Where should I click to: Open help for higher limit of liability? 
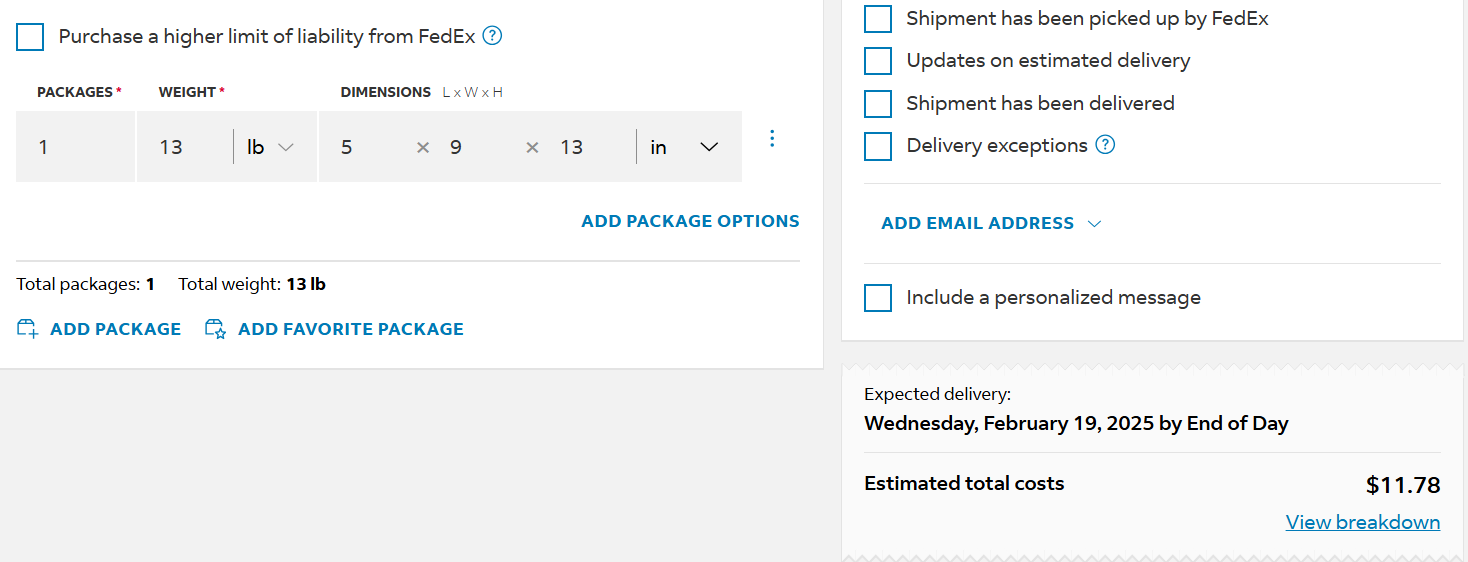tap(492, 36)
